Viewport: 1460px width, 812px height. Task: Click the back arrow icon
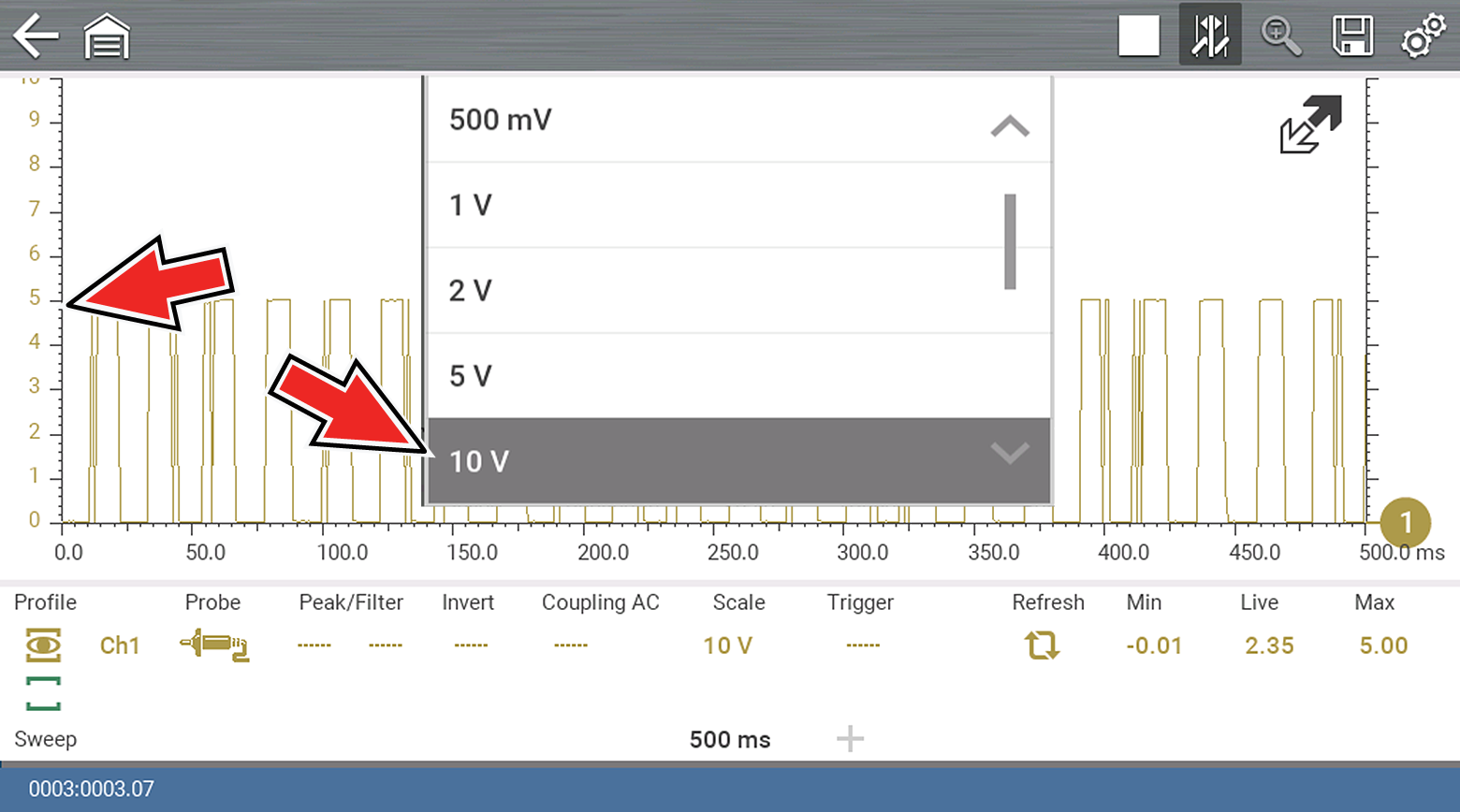[x=36, y=36]
